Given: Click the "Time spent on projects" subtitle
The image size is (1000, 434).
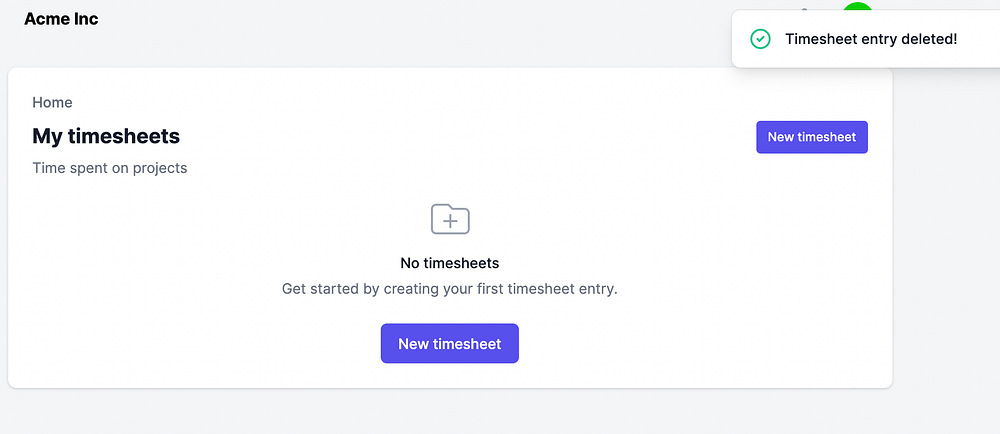Looking at the screenshot, I should (x=110, y=168).
